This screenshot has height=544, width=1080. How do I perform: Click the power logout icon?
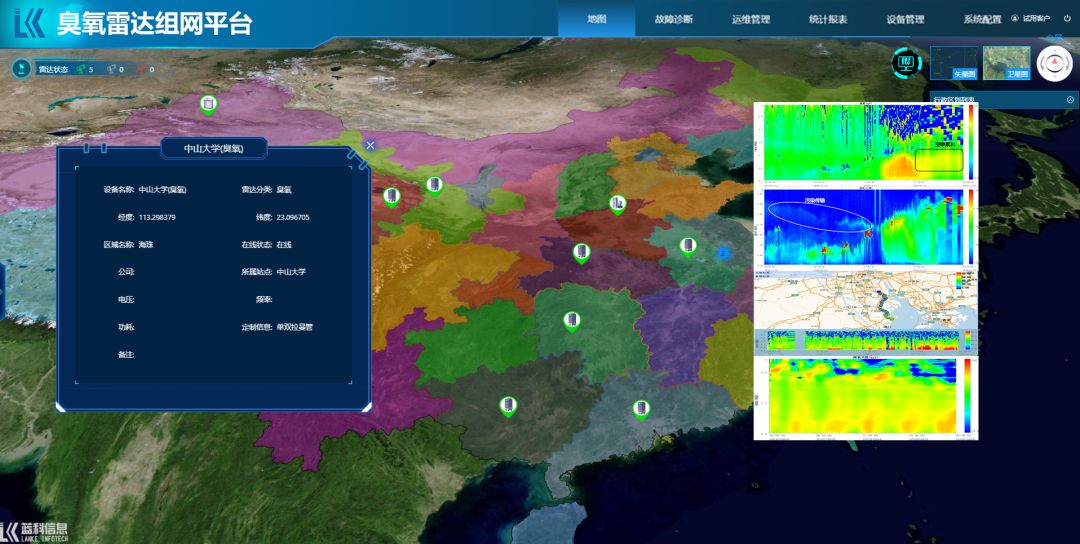(x=1067, y=18)
